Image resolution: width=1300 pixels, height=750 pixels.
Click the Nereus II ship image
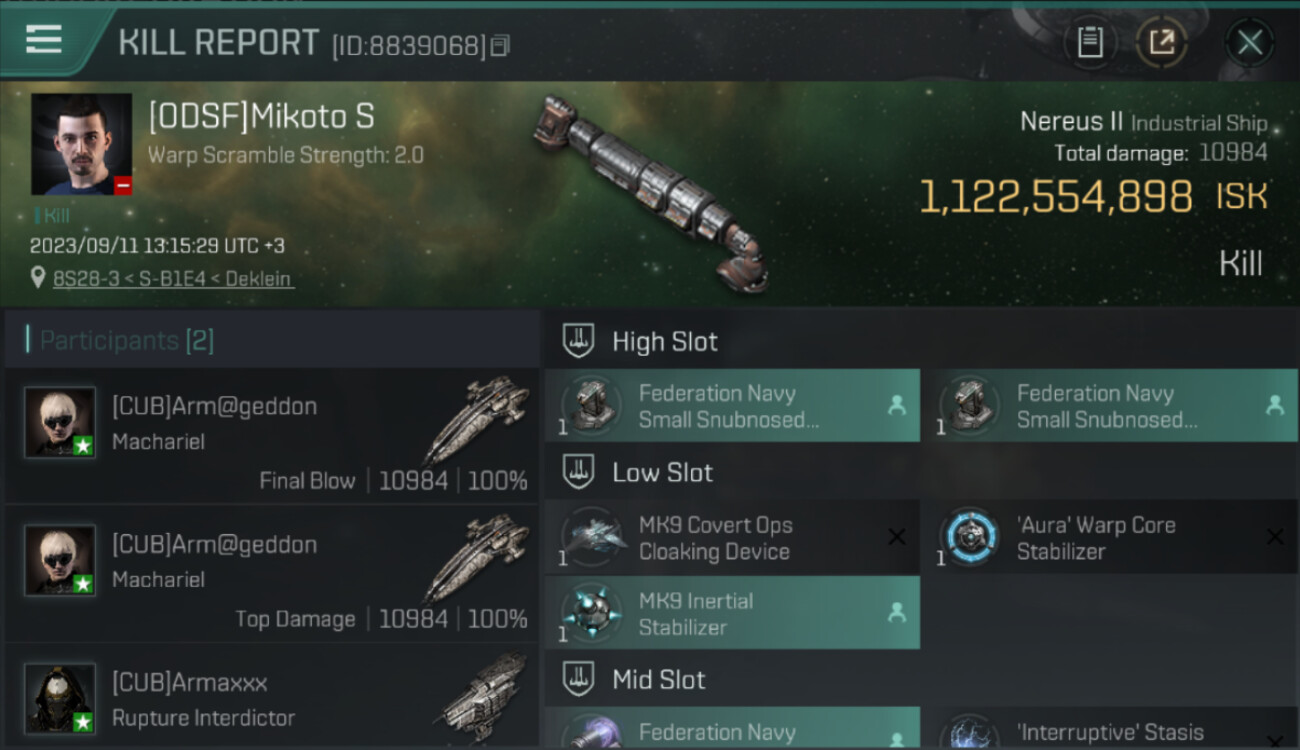(x=652, y=193)
